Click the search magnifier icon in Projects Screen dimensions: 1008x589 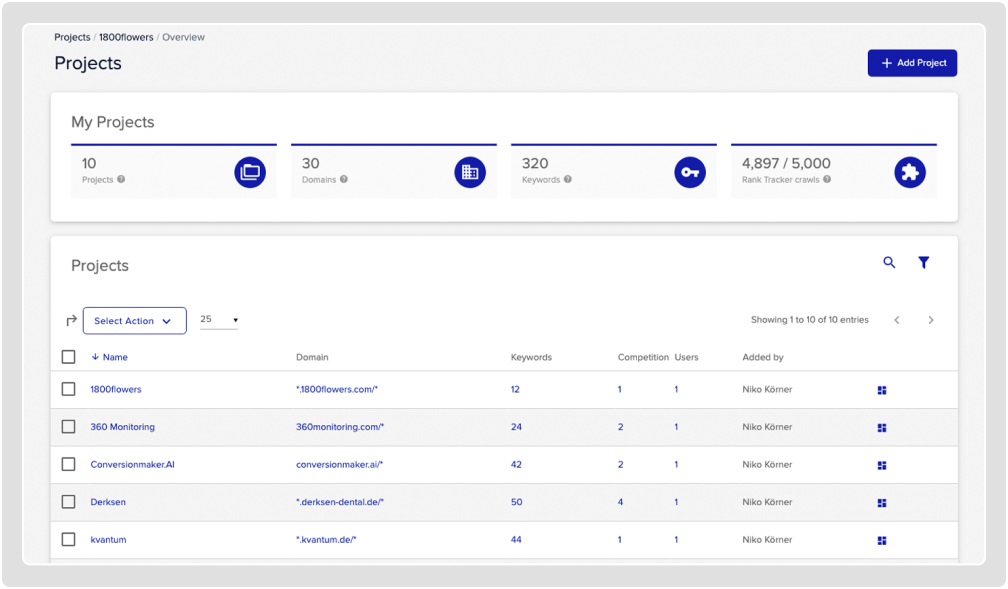[889, 263]
